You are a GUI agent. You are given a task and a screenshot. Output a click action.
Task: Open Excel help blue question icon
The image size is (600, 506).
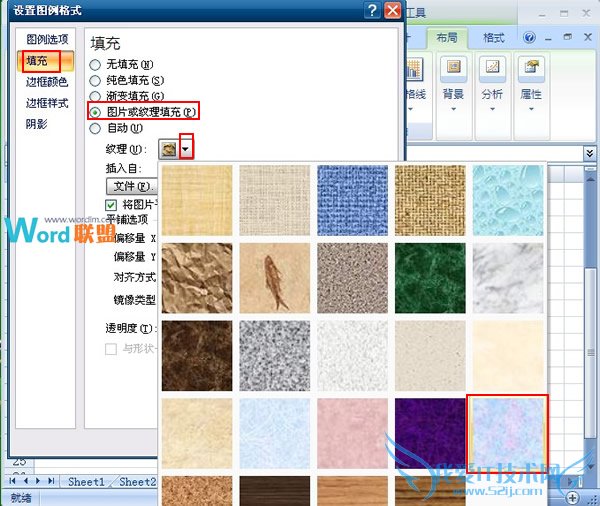coord(530,38)
